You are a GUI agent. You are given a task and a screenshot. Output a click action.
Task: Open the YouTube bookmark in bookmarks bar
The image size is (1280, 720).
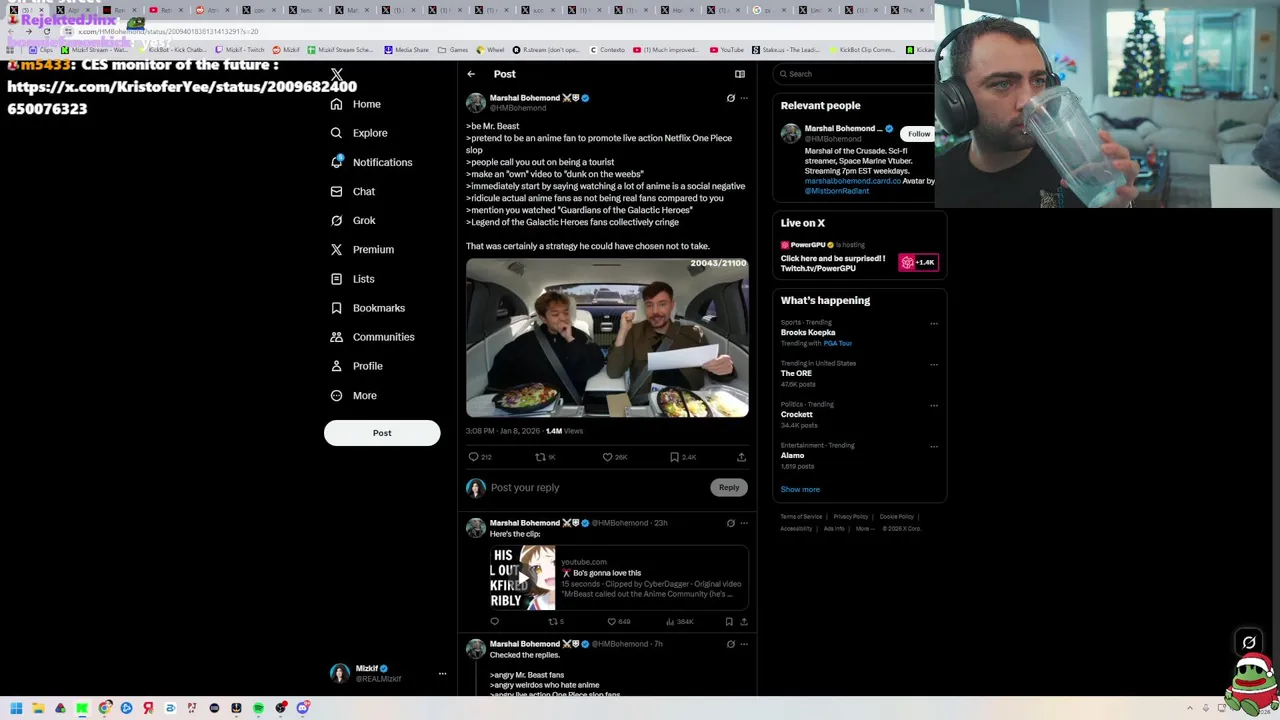click(x=727, y=50)
